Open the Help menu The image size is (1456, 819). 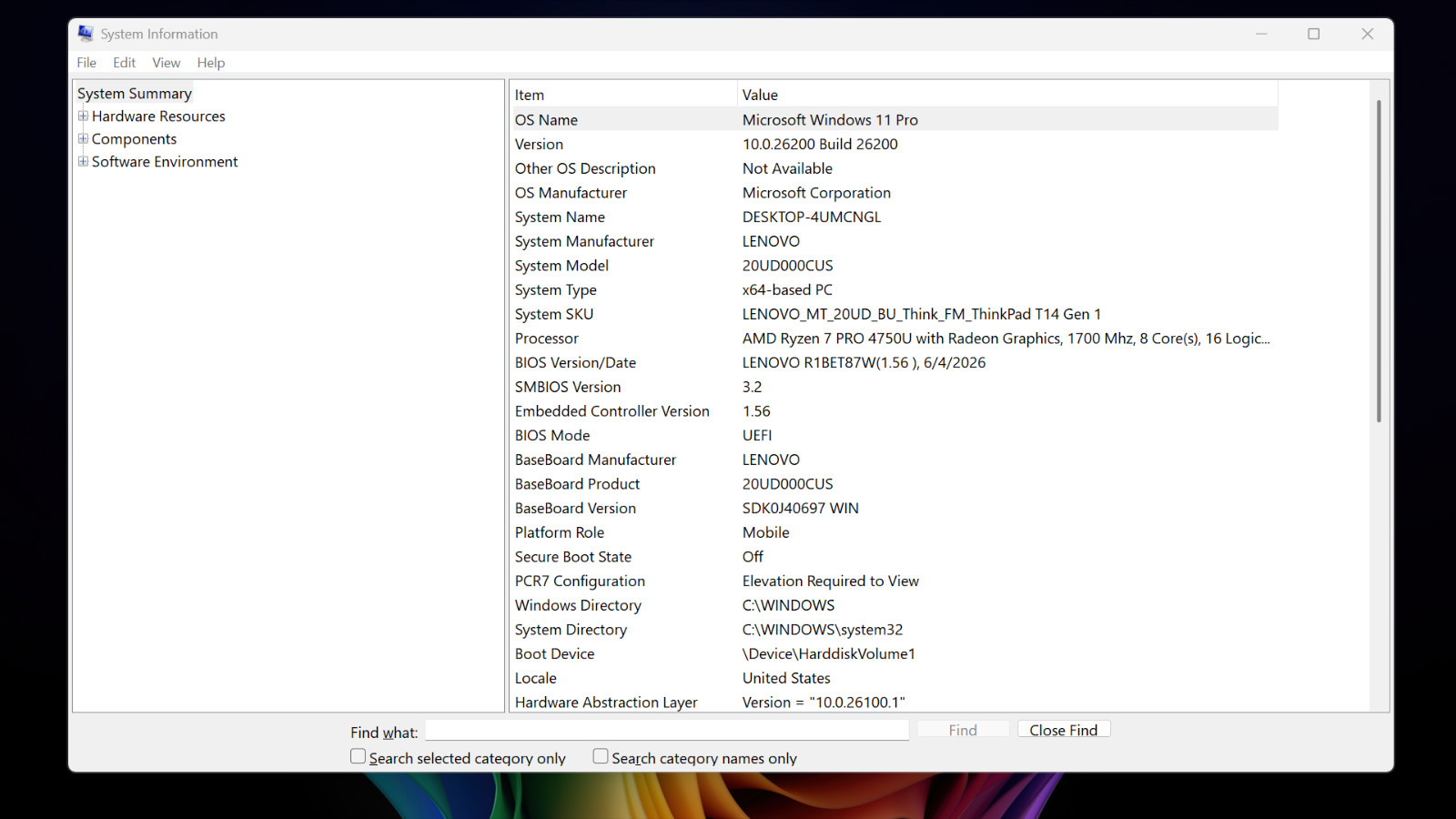(211, 63)
